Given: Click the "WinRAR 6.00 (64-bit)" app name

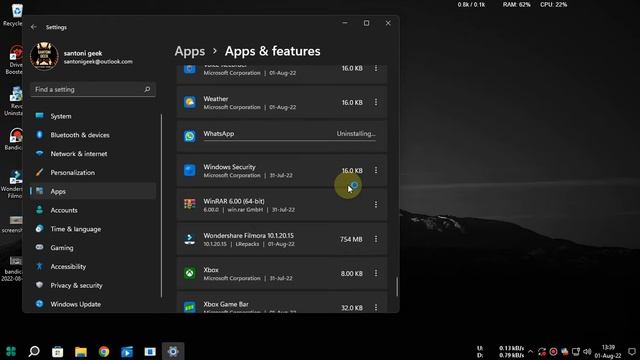Looking at the screenshot, I should pos(234,201).
